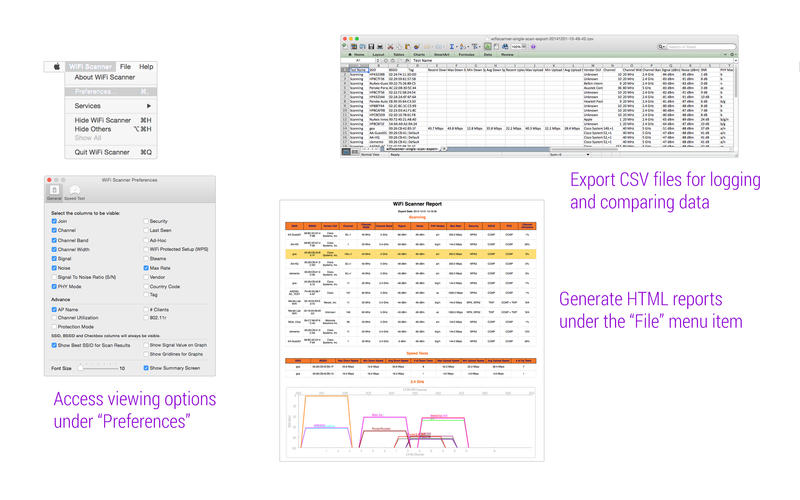Select the General icon in WiFi Scanner Preferences
Viewport: 800px width, 500px height.
click(54, 192)
